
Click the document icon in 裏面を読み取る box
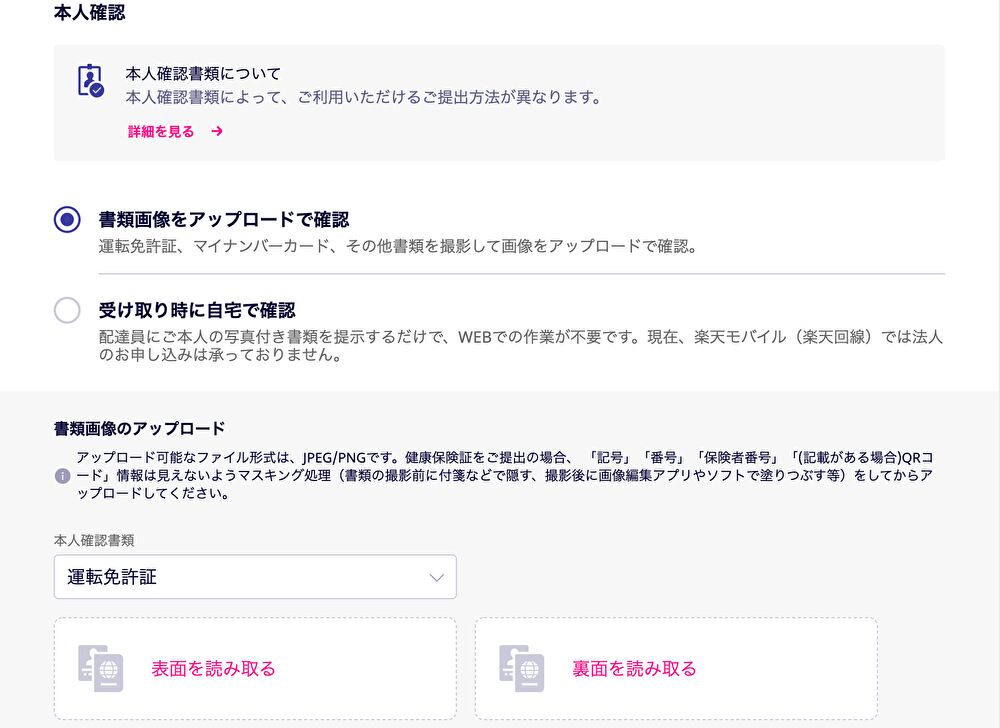click(522, 669)
